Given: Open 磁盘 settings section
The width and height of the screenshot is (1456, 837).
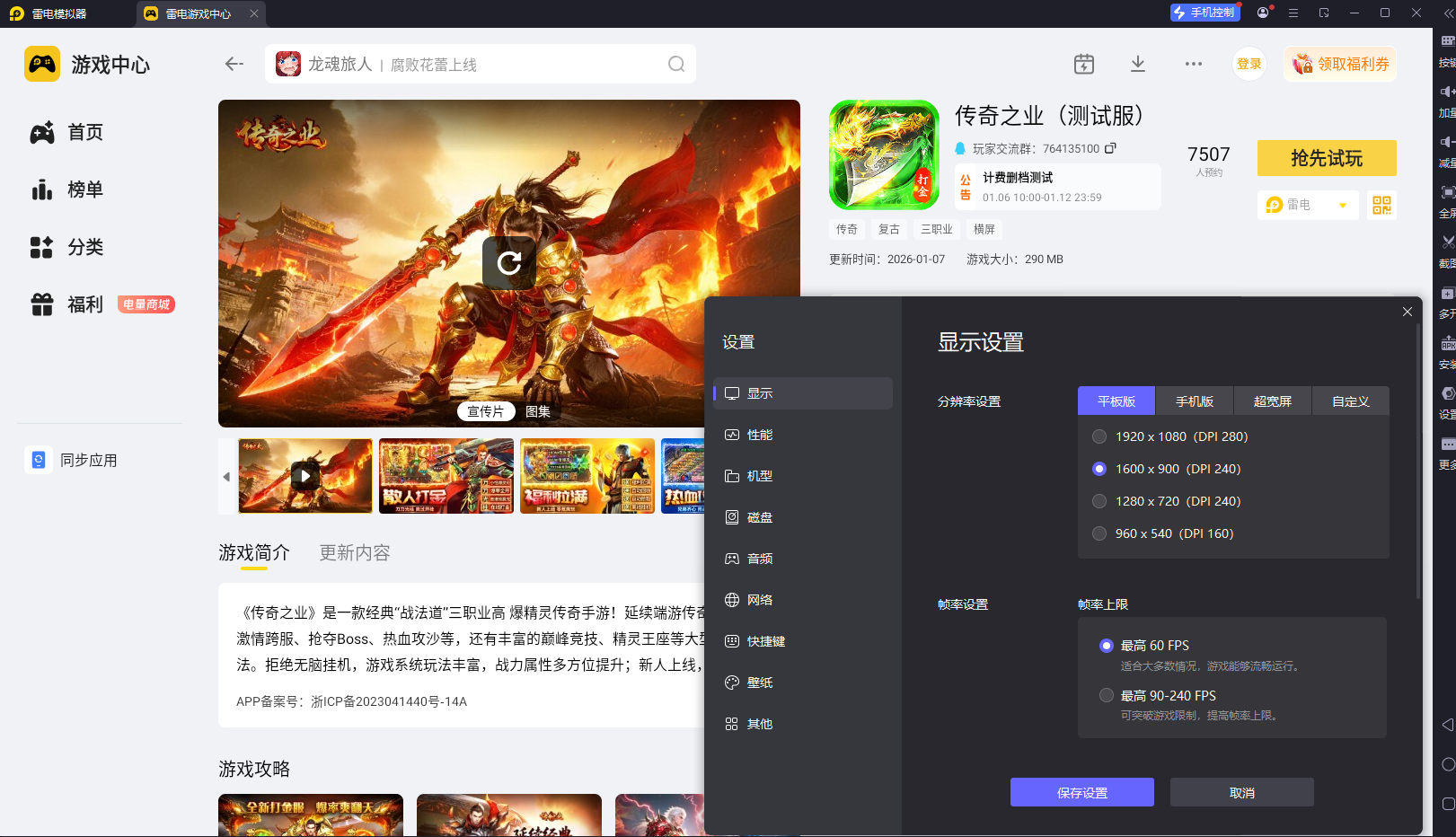Looking at the screenshot, I should pyautogui.click(x=803, y=517).
